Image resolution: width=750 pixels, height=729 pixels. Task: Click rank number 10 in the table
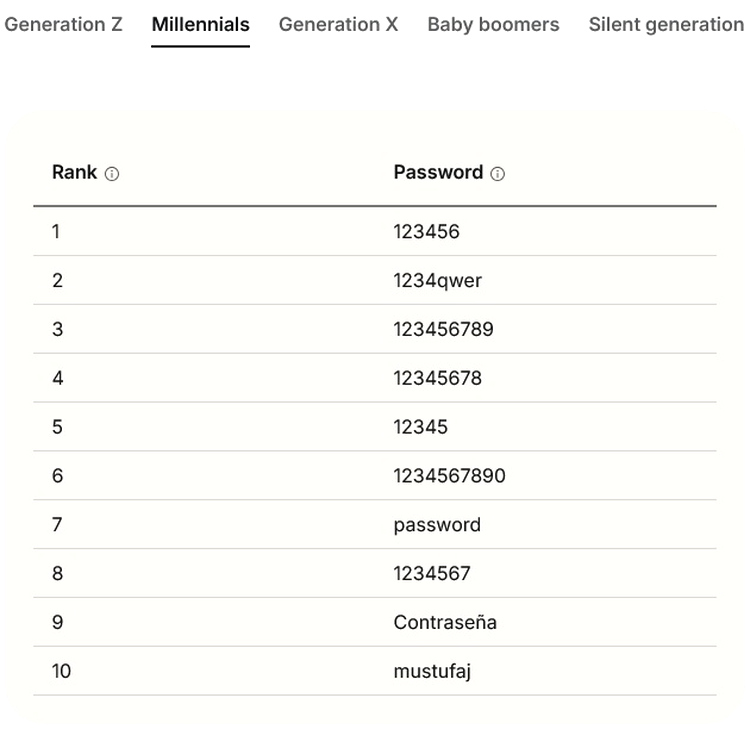click(x=61, y=671)
